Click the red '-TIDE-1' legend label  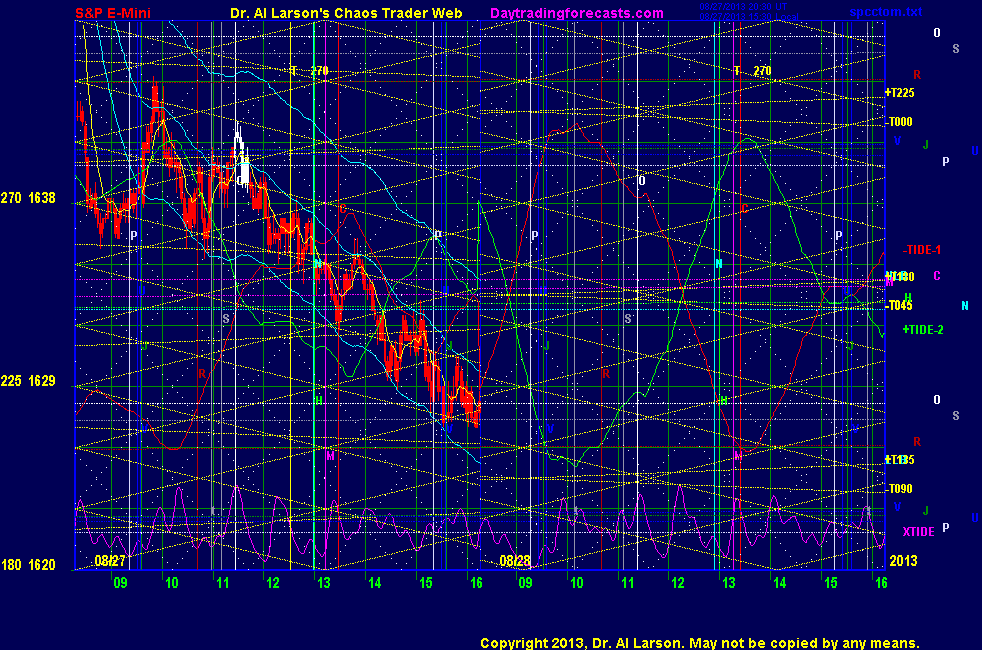click(x=922, y=250)
